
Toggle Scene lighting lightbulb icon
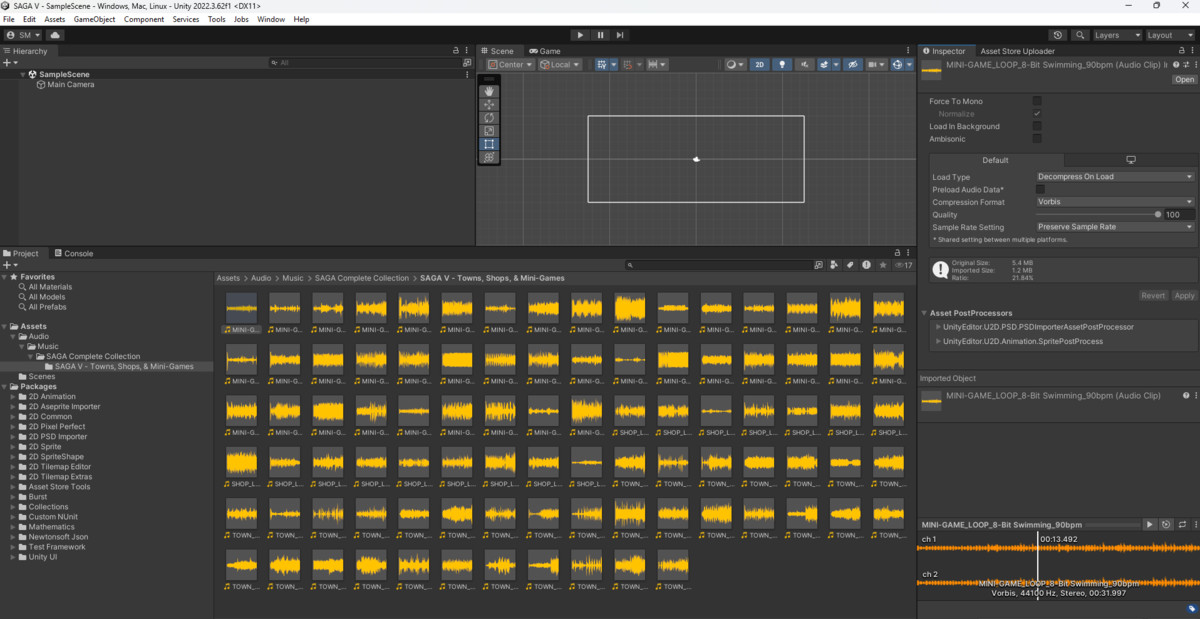(x=783, y=65)
